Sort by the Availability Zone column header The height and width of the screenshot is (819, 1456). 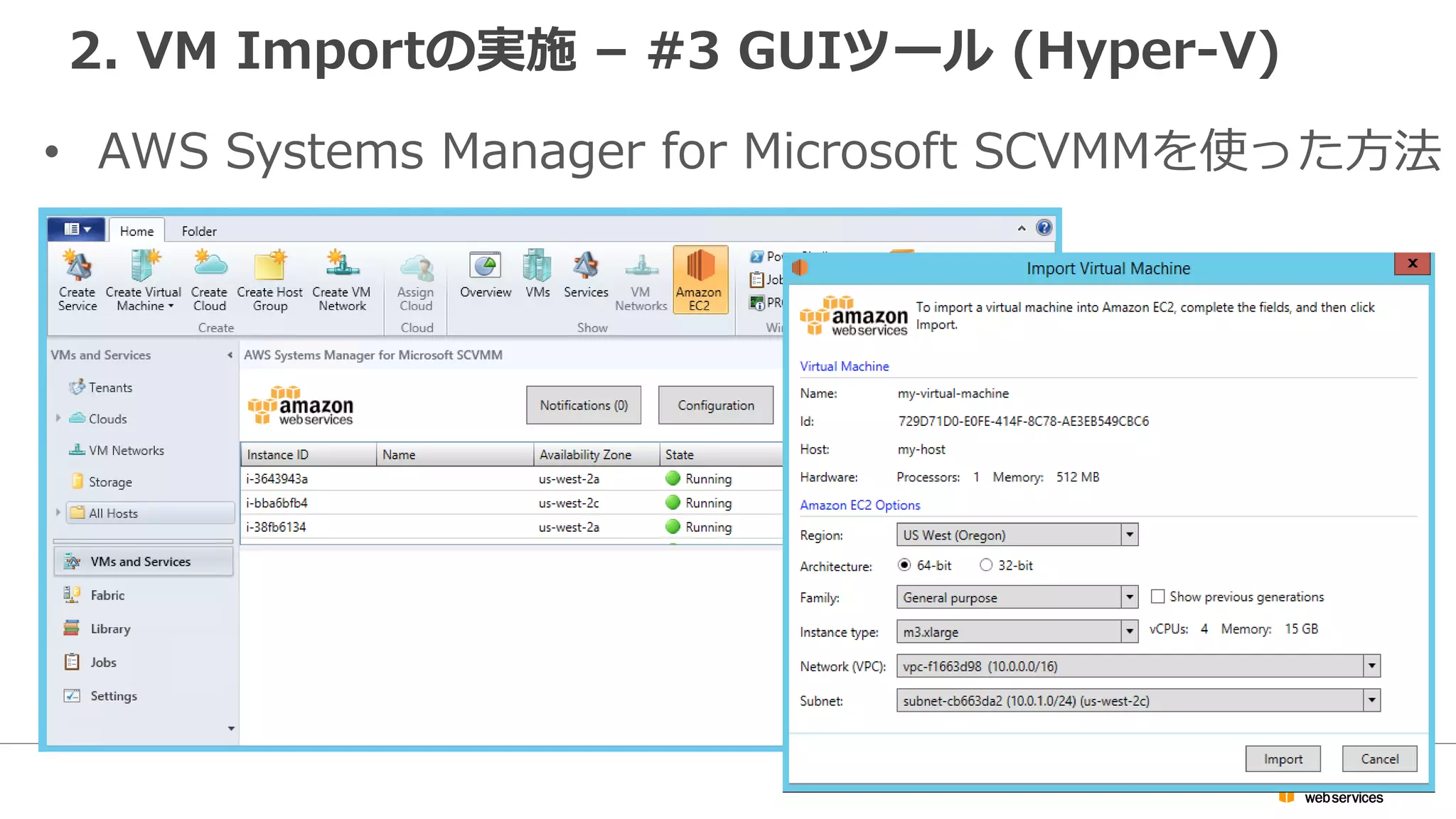pos(596,454)
